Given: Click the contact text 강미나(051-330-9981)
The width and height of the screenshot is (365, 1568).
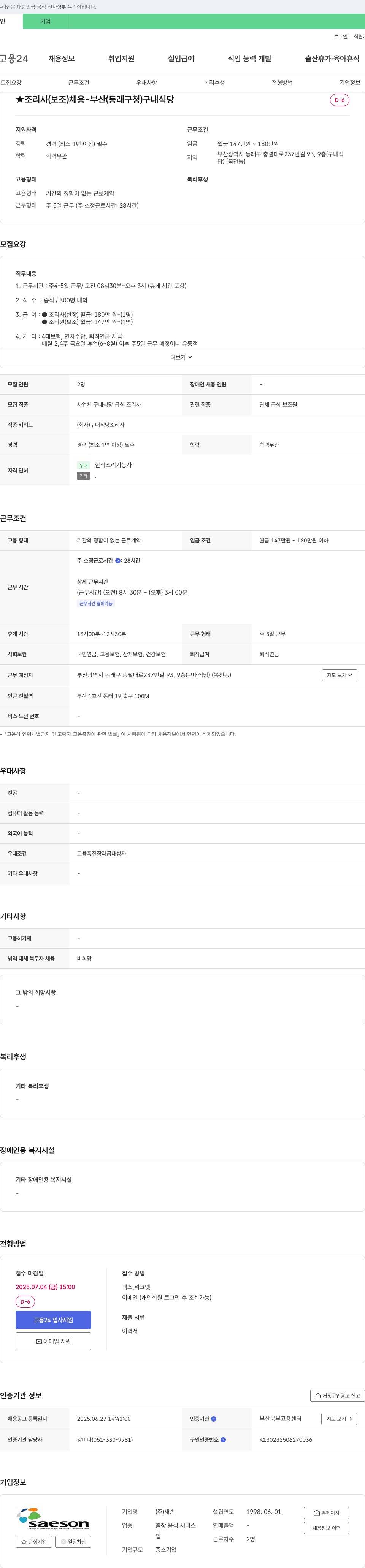Looking at the screenshot, I should pos(105,1439).
